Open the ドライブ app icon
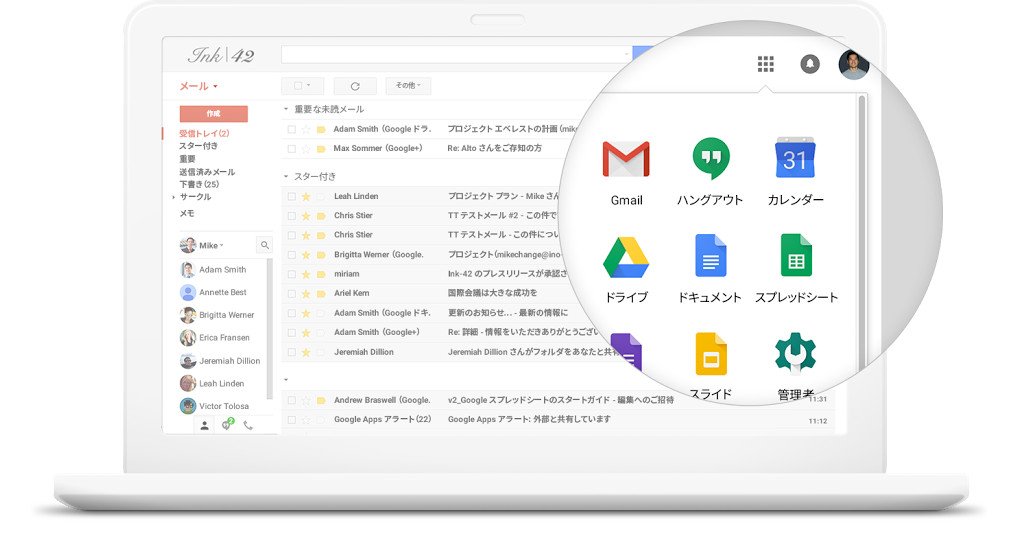 coord(626,257)
